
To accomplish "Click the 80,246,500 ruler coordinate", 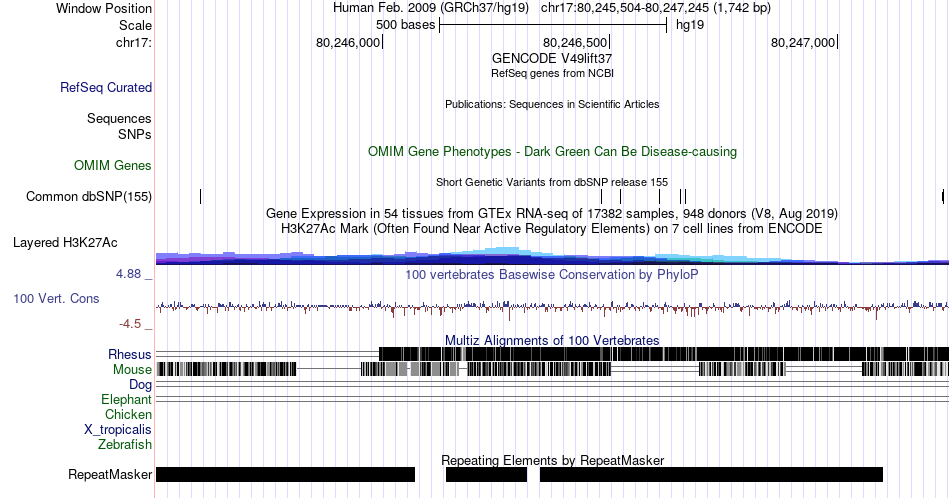I will click(x=575, y=42).
